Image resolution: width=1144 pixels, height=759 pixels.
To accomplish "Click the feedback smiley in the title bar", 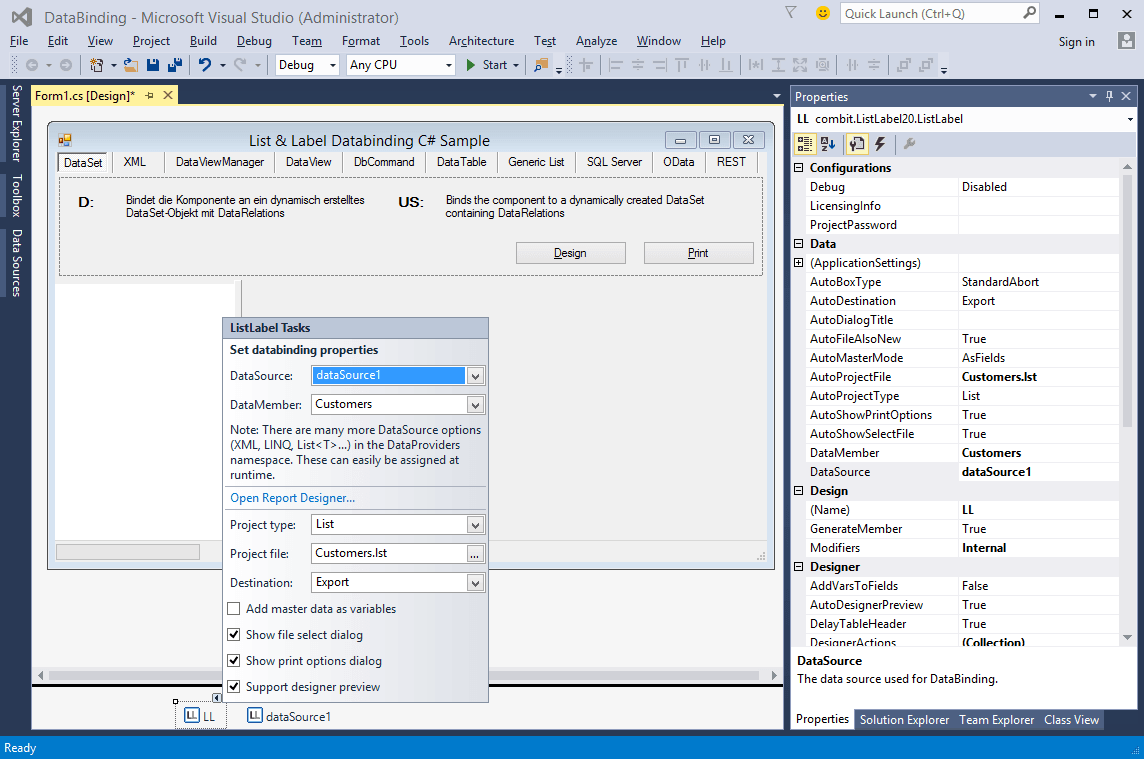I will [821, 12].
